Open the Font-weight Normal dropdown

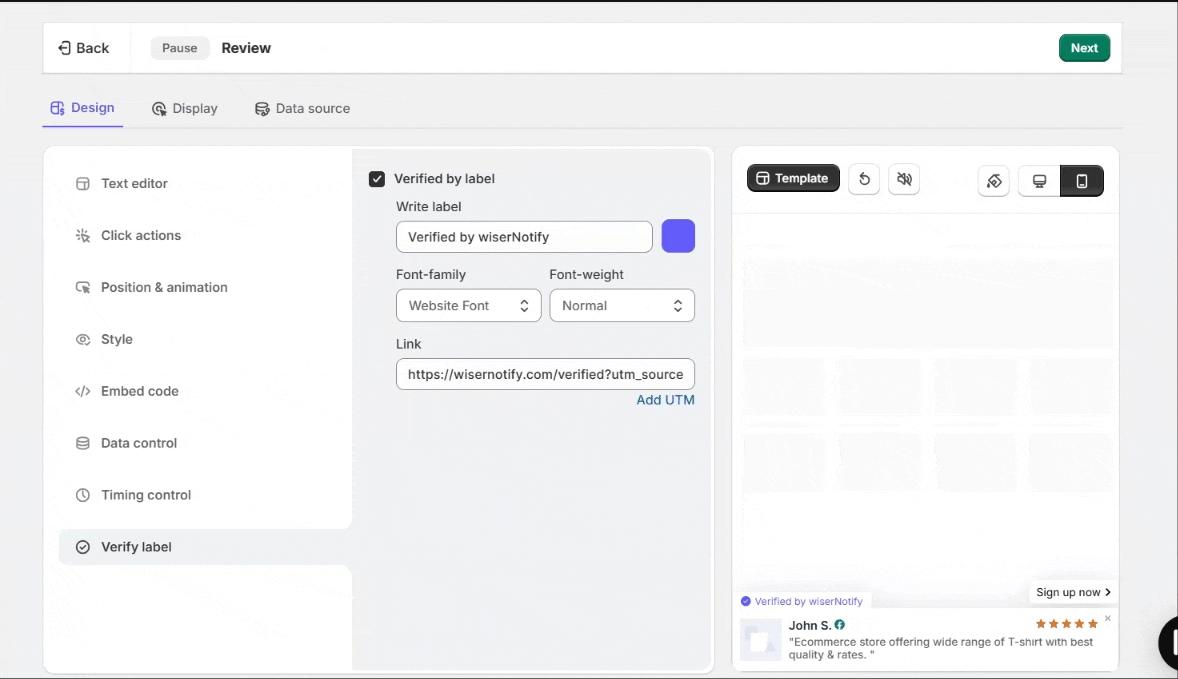[x=622, y=306]
